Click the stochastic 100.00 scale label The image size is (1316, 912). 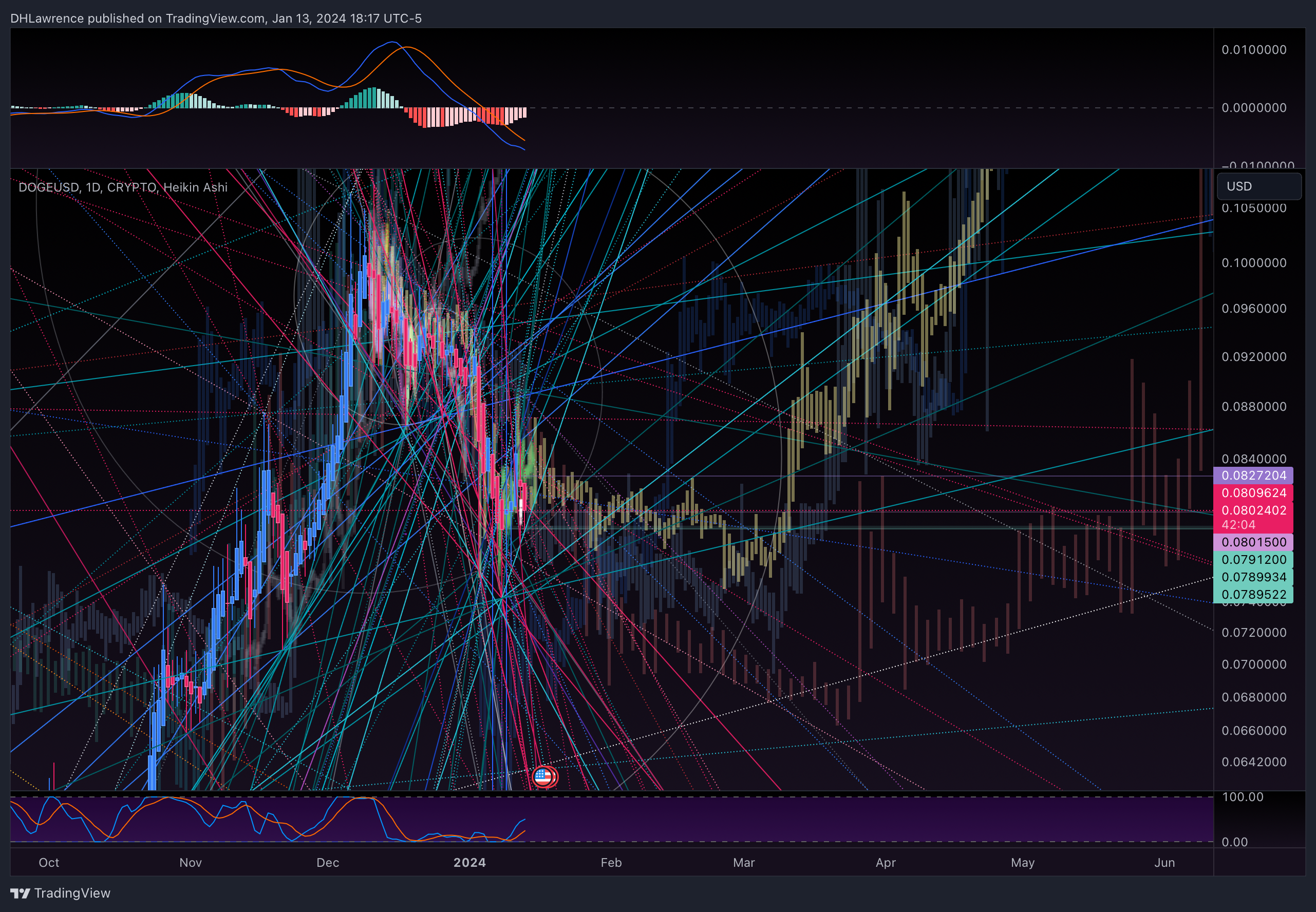pyautogui.click(x=1242, y=797)
